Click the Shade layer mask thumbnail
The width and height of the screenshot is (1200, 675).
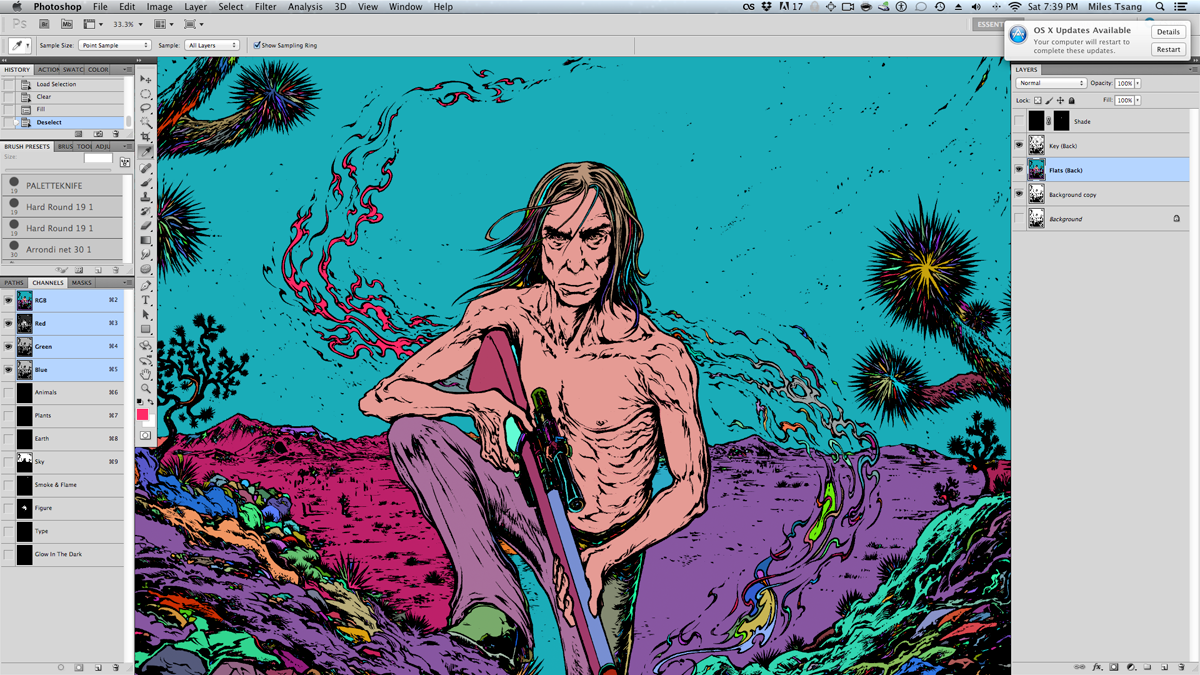(1061, 122)
